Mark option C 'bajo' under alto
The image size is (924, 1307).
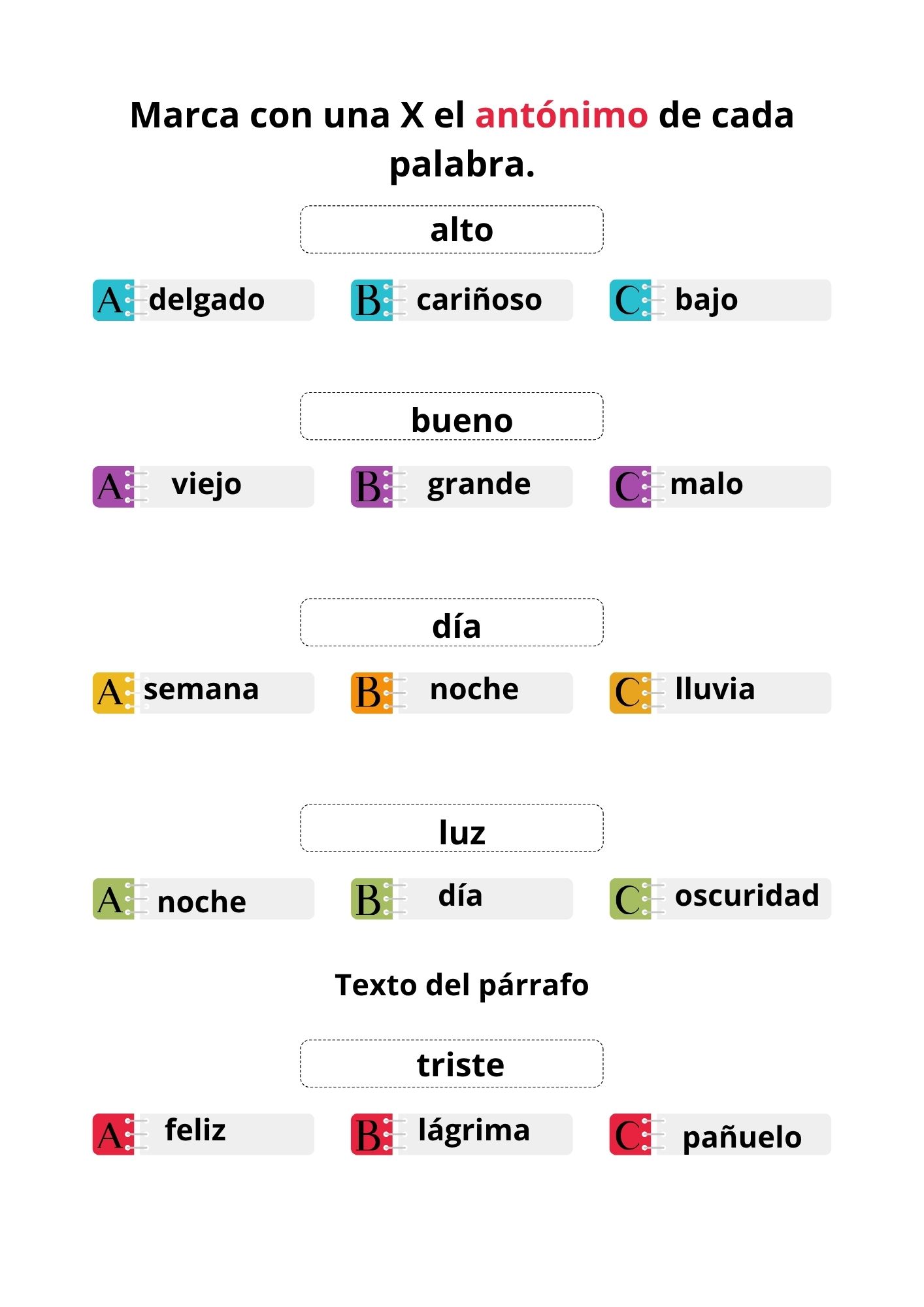(719, 300)
